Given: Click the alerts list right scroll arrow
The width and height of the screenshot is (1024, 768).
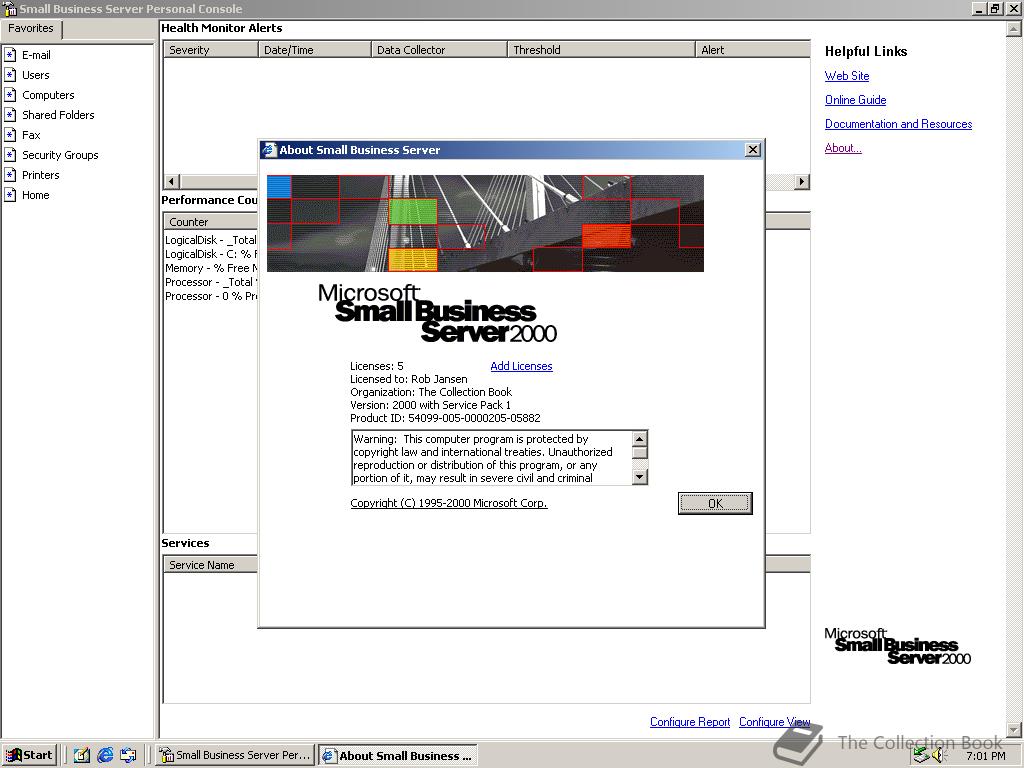Looking at the screenshot, I should 802,182.
